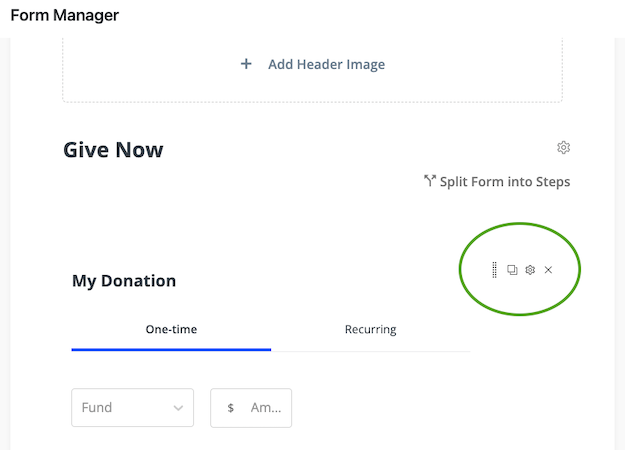Focus the donation Amount input field
This screenshot has width=625, height=450.
(x=265, y=408)
